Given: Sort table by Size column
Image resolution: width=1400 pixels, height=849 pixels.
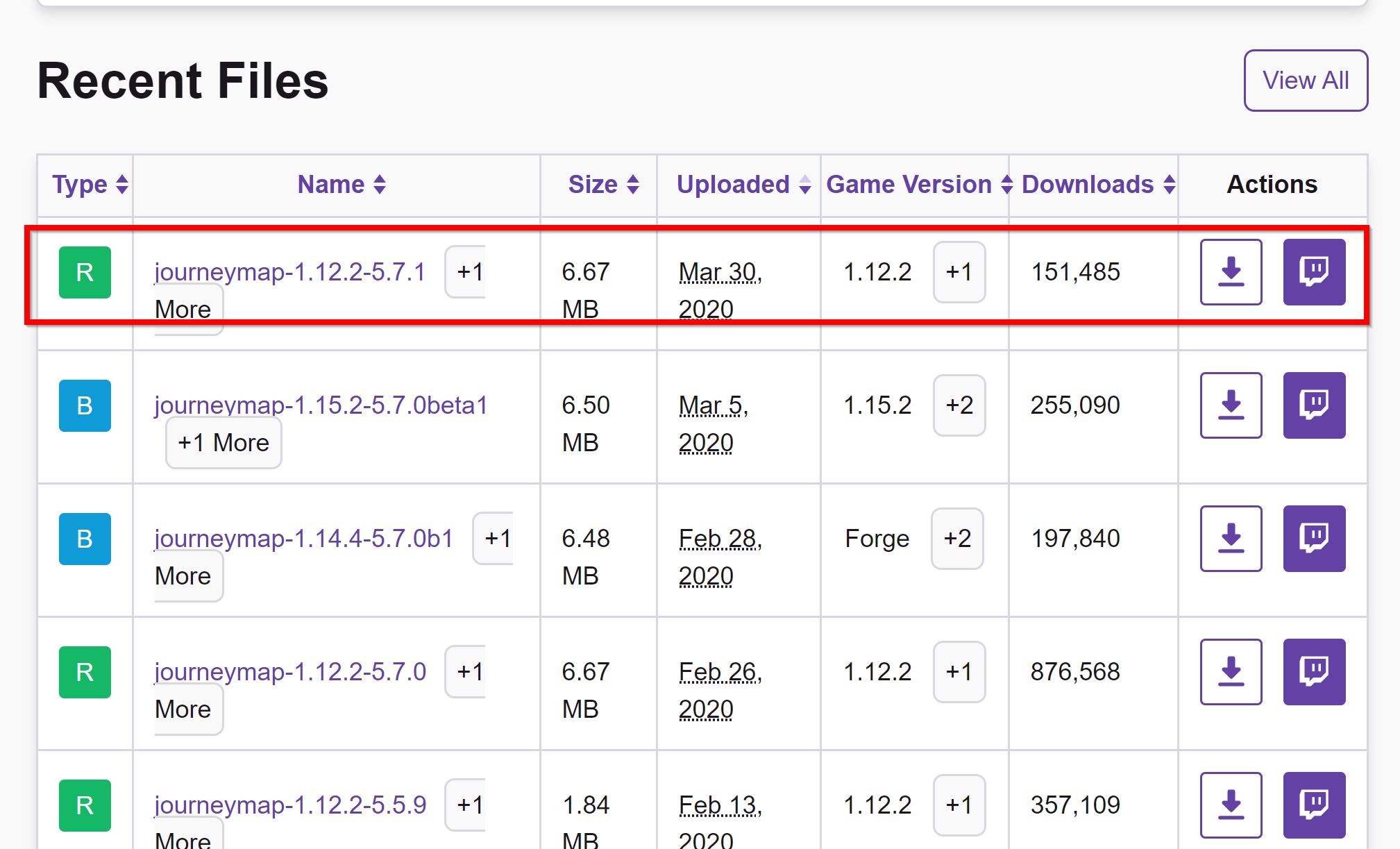Looking at the screenshot, I should click(603, 185).
